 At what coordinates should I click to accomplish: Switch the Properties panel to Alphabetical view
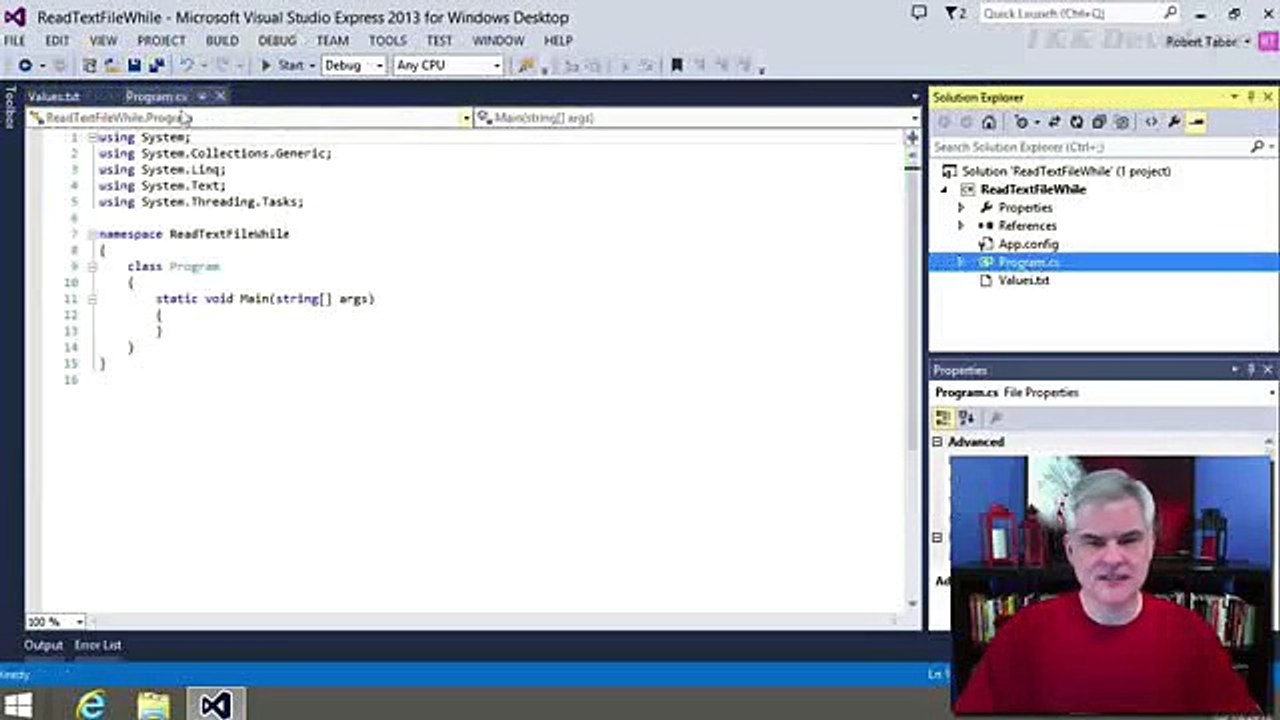click(966, 418)
